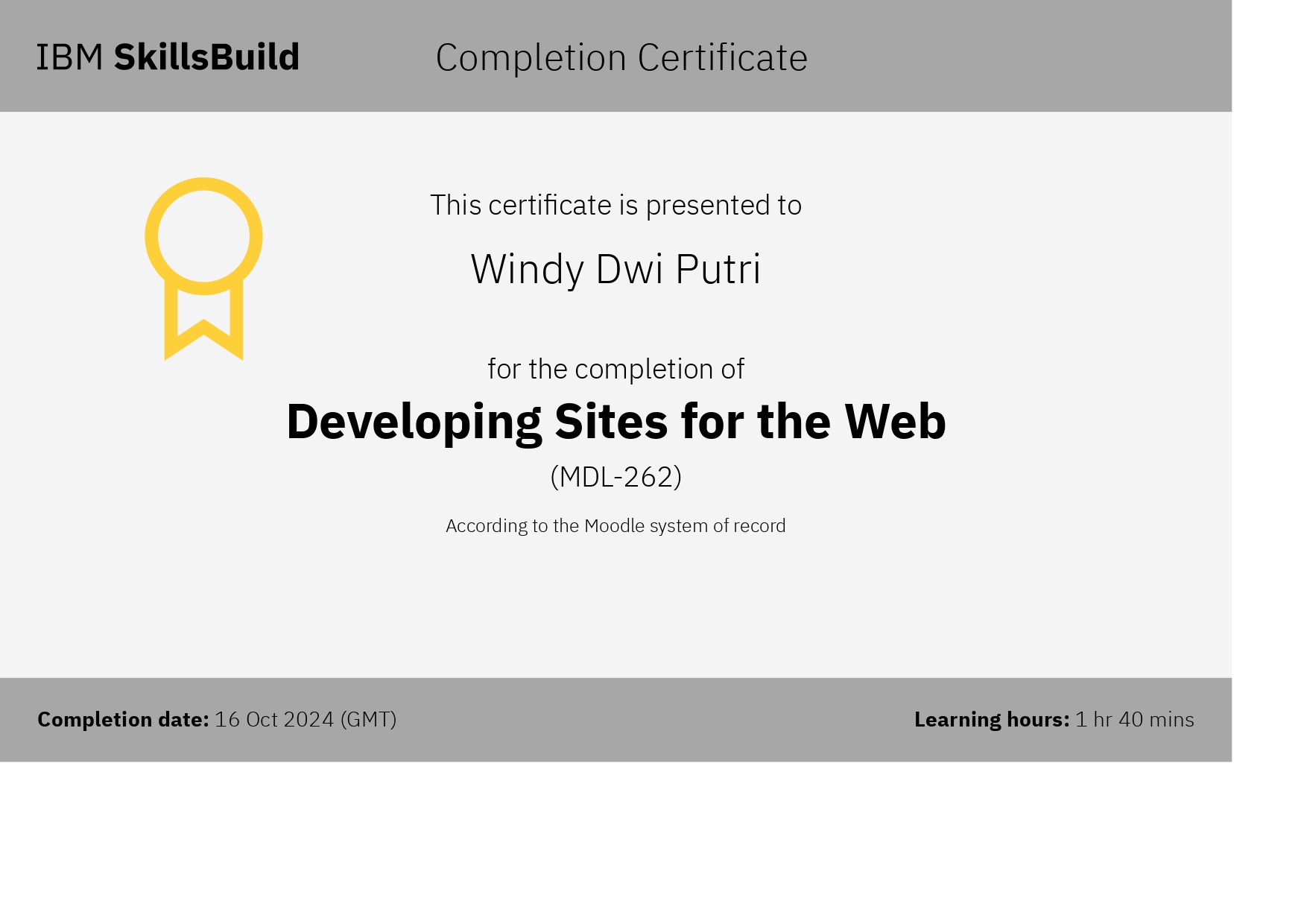
Task: Select the recipient name Windy Dwi Putri
Action: click(615, 269)
